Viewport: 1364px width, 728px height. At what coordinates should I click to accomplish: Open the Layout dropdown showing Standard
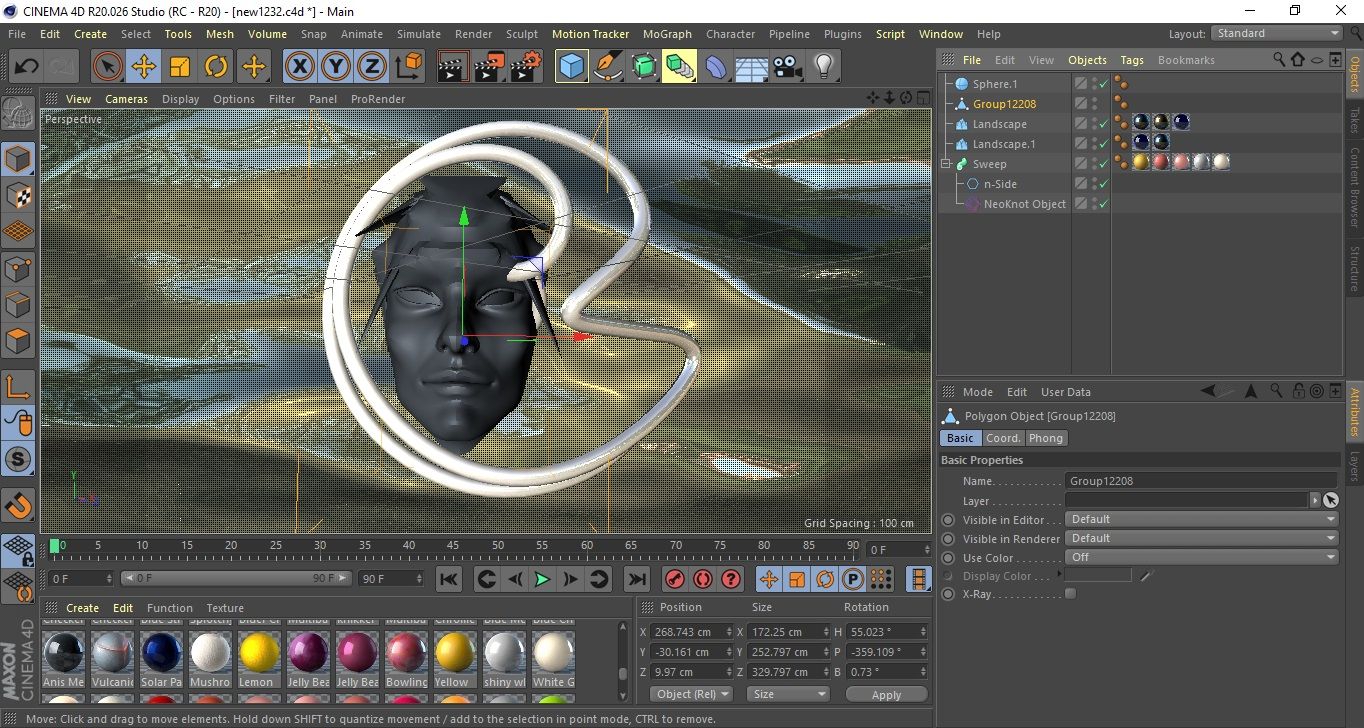[1277, 33]
